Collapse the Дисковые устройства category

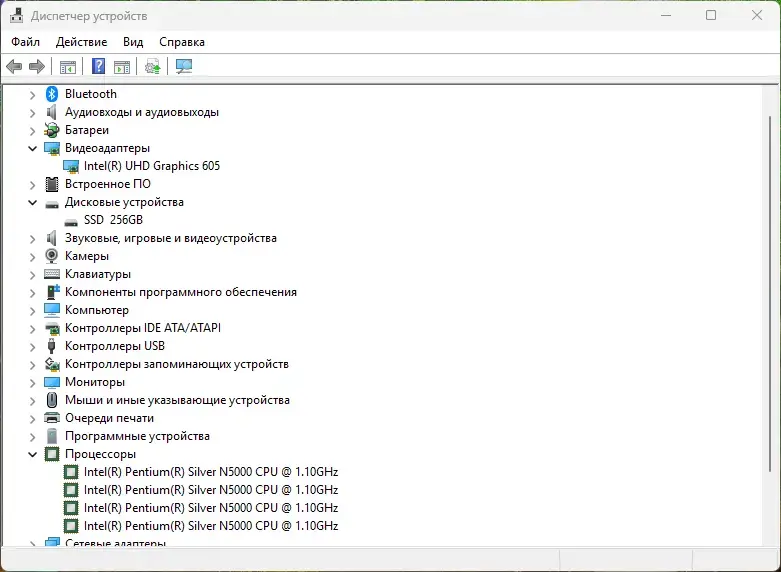tap(32, 202)
